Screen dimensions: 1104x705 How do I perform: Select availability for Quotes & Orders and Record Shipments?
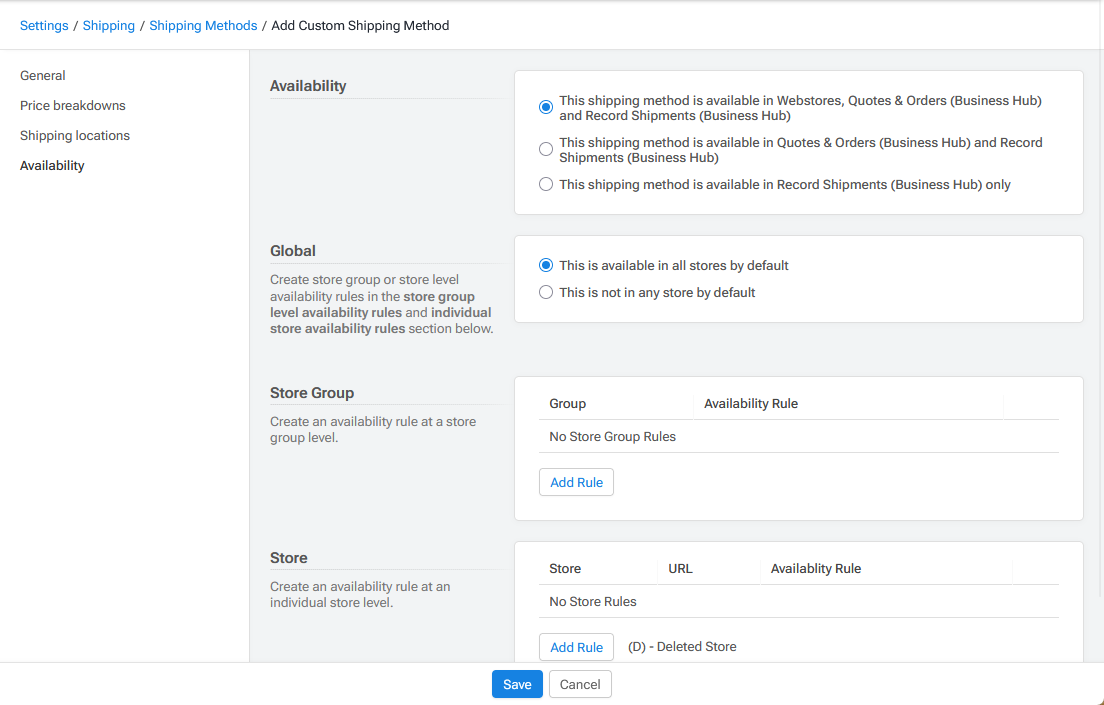546,148
